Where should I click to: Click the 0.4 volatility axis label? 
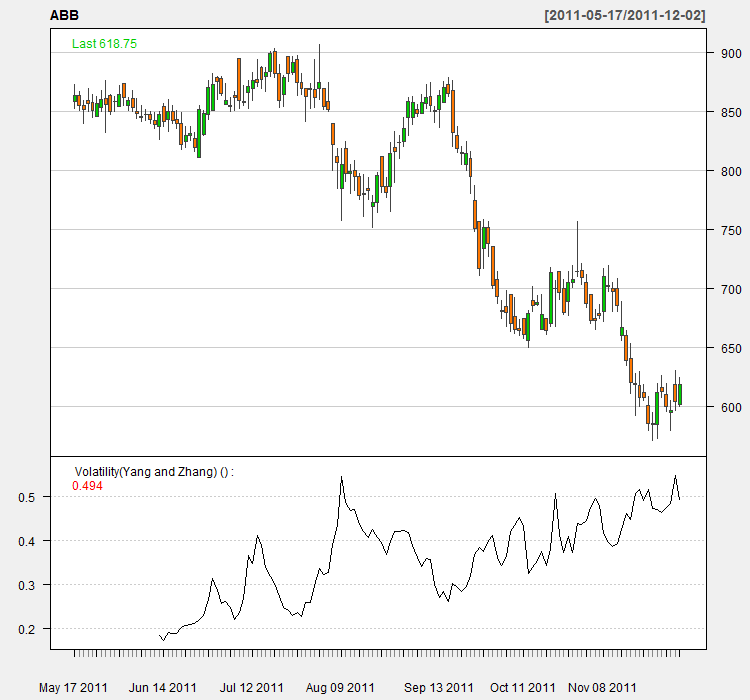pyautogui.click(x=27, y=542)
